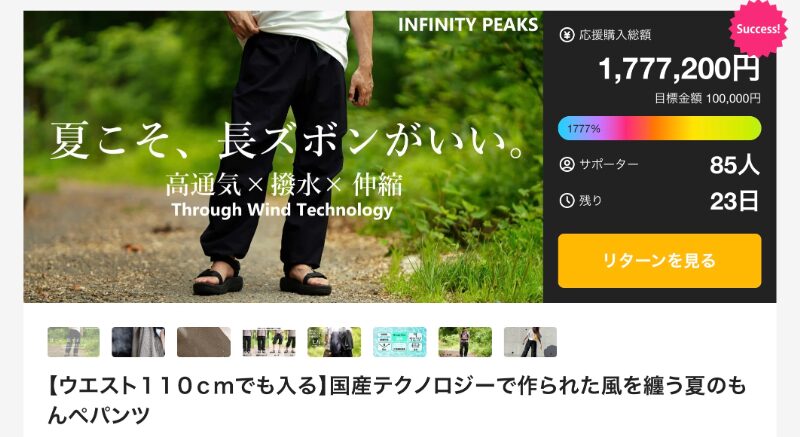This screenshot has height=437, width=800.
Task: Select the eighth thumbnail with gray wall
Action: 530,342
